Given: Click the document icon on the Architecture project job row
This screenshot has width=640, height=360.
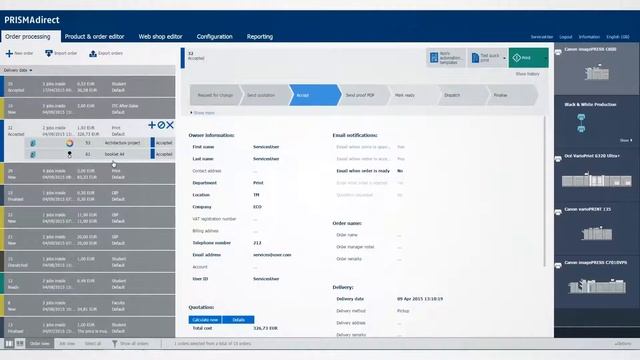Looking at the screenshot, I should (x=33, y=143).
